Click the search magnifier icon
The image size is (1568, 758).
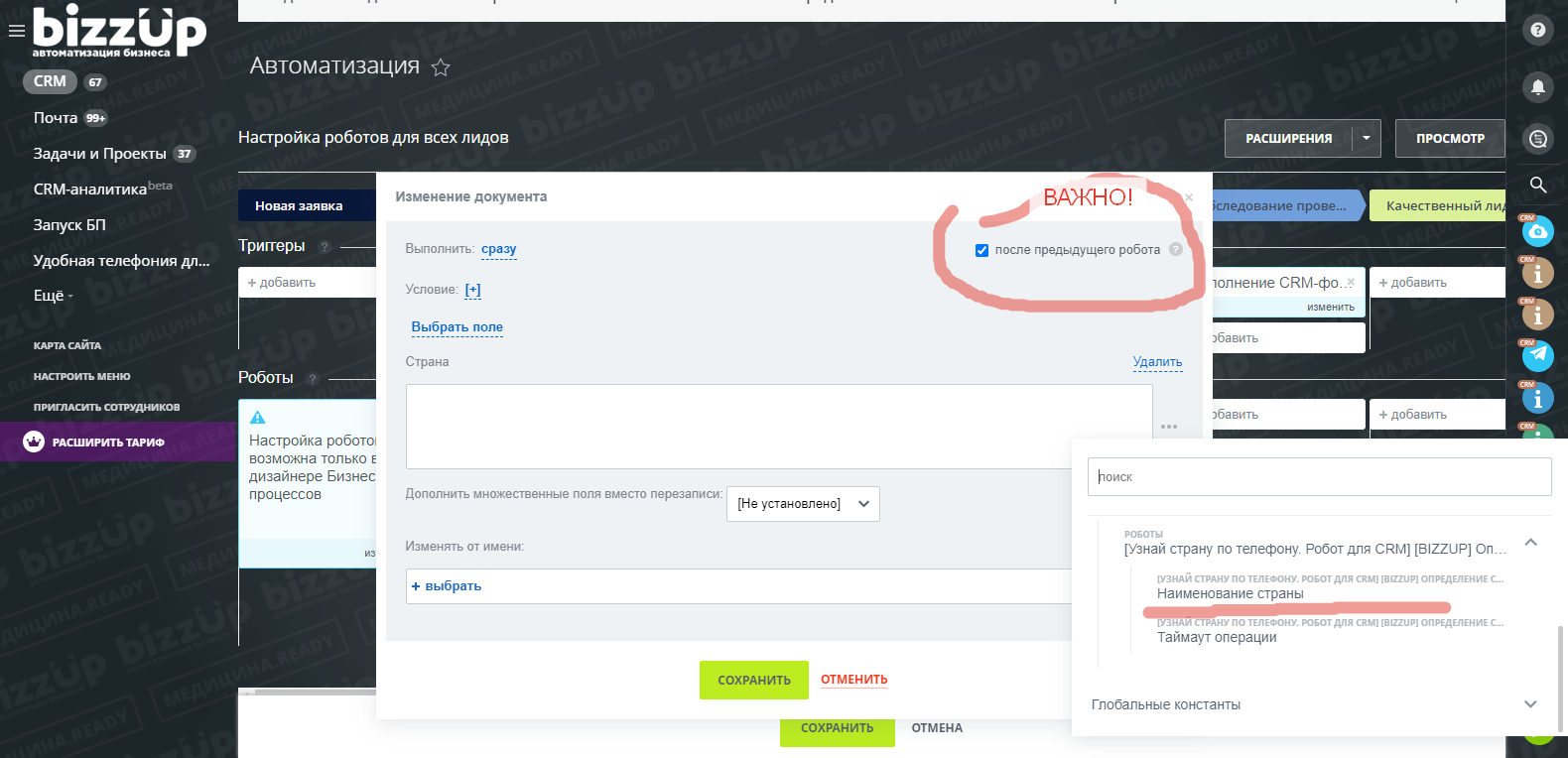pos(1537,185)
